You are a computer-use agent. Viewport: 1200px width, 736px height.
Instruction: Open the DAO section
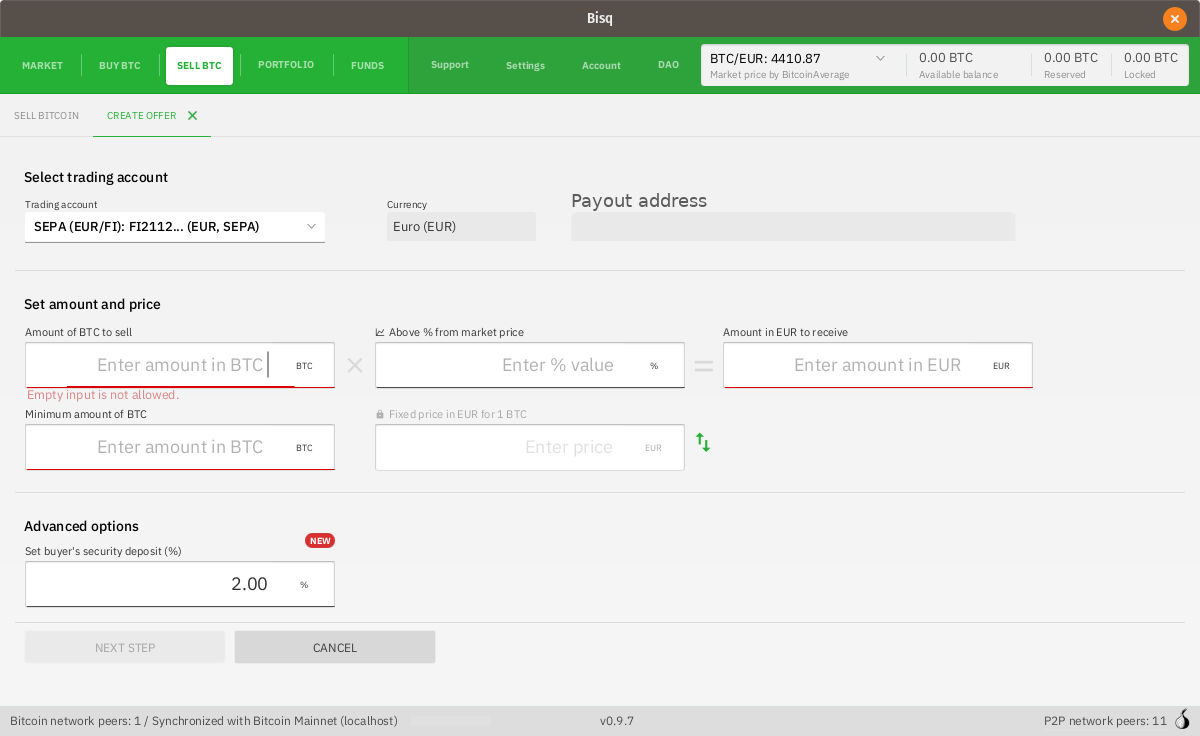point(668,65)
